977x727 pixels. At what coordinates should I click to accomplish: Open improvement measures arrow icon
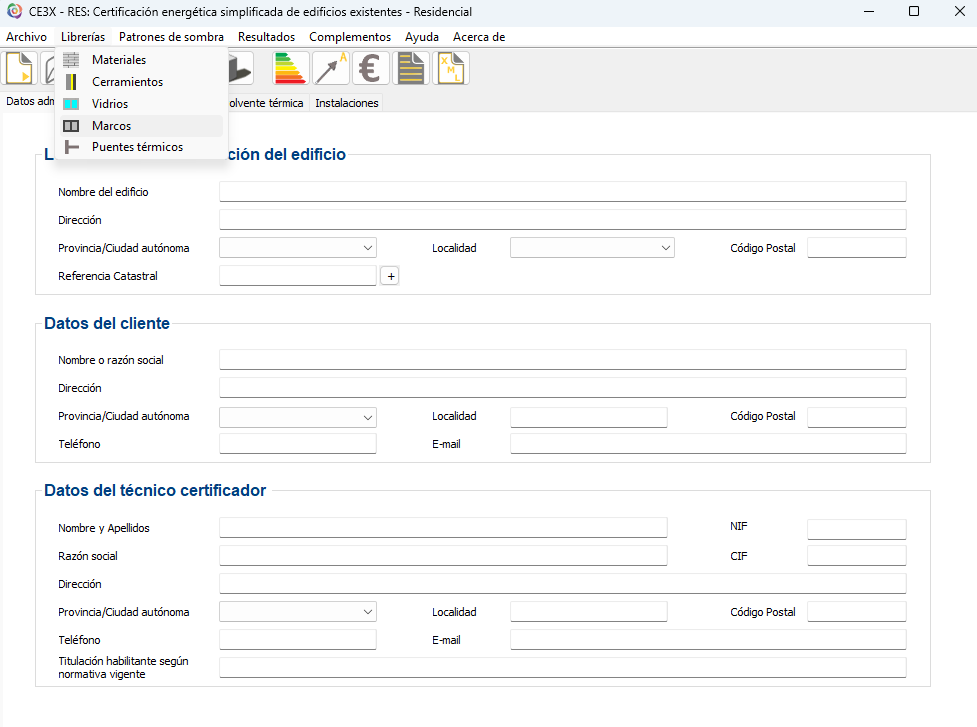click(331, 68)
